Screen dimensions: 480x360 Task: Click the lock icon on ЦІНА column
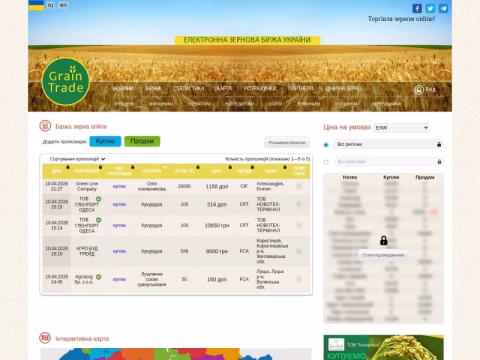(230, 167)
